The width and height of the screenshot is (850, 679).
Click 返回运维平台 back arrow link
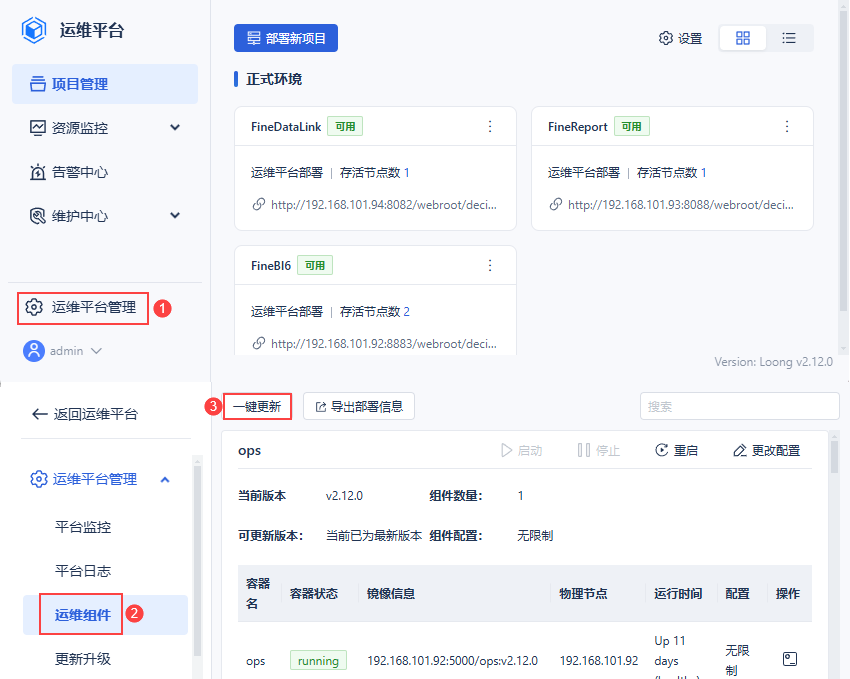(85, 415)
